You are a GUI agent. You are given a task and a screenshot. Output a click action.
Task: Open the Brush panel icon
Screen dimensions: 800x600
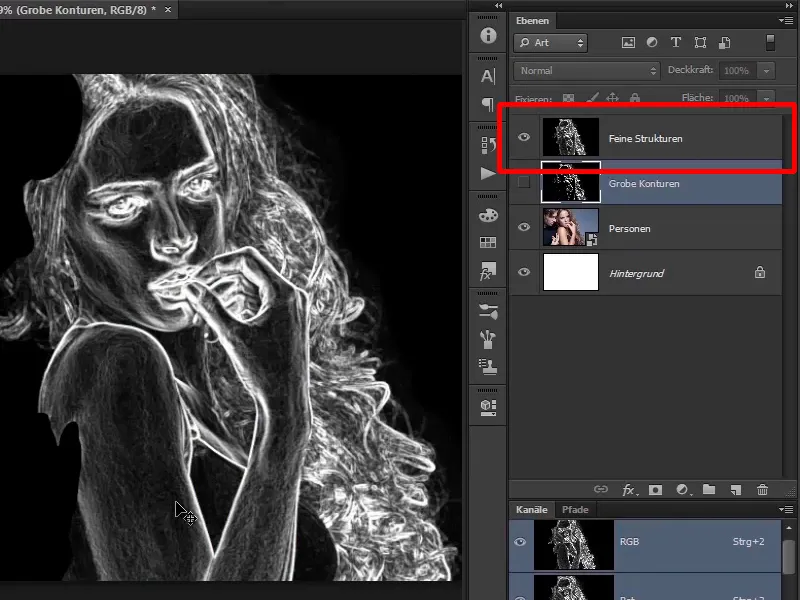click(488, 339)
